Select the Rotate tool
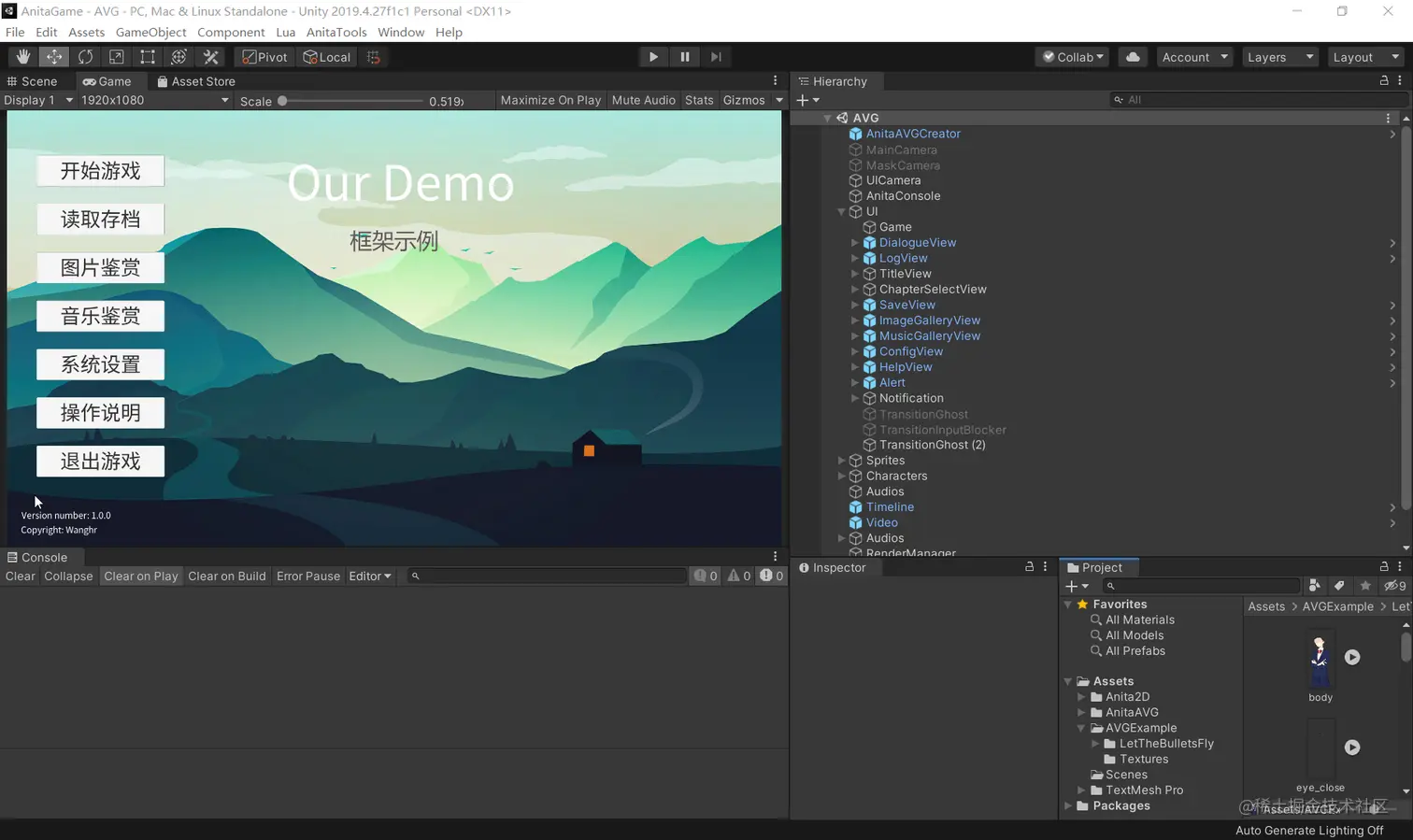The image size is (1413, 840). (x=85, y=57)
